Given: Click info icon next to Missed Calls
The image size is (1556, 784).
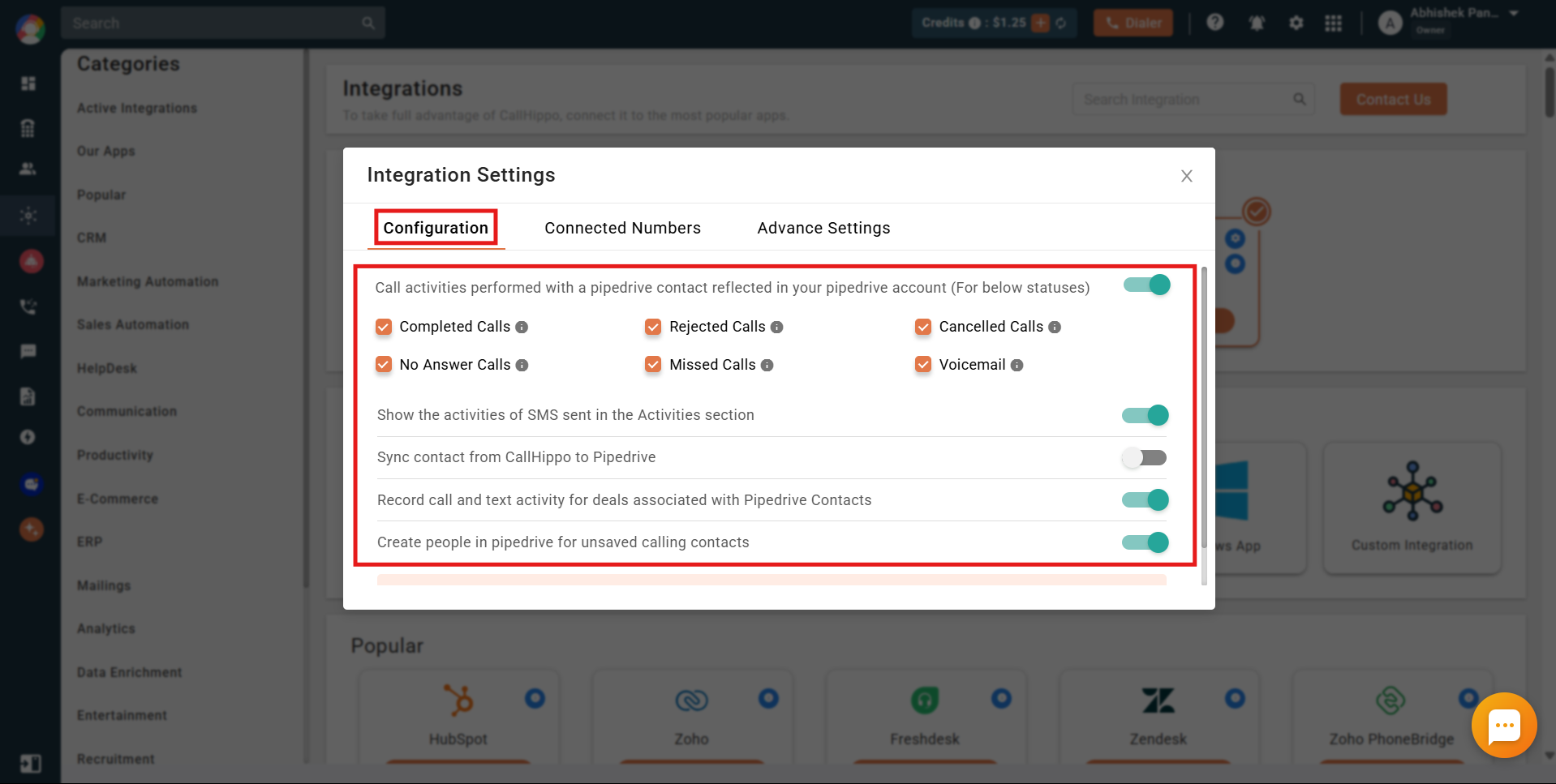Looking at the screenshot, I should click(767, 365).
